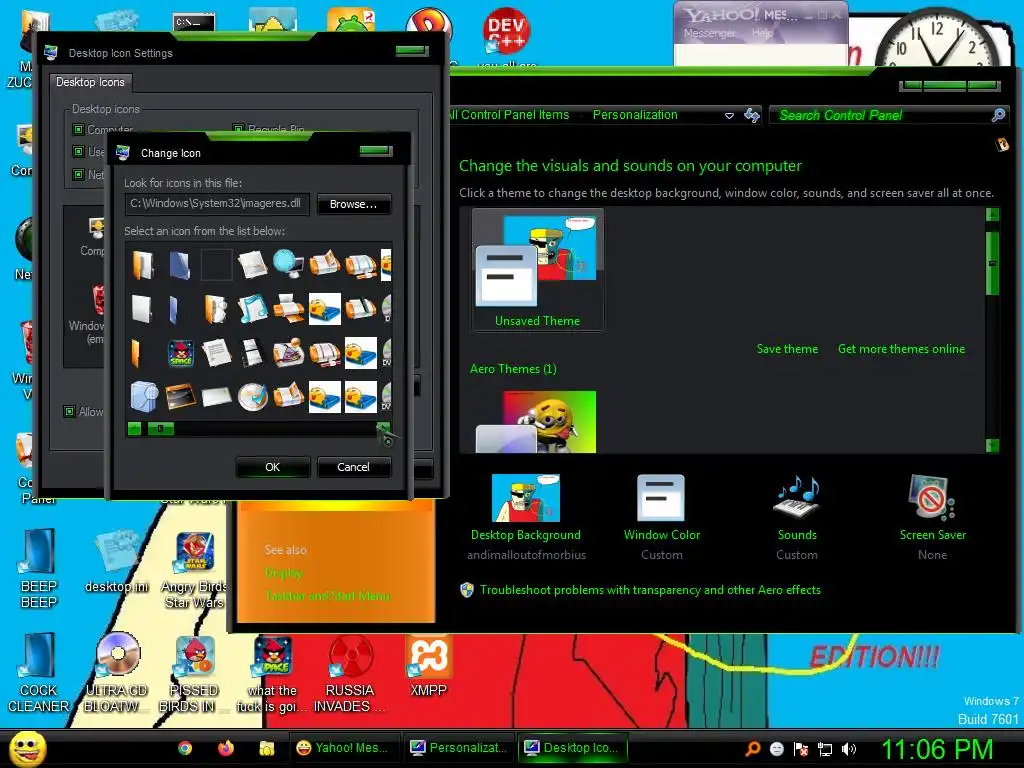Click themes list scroll up arrow
The width and height of the screenshot is (1024, 768).
[993, 214]
